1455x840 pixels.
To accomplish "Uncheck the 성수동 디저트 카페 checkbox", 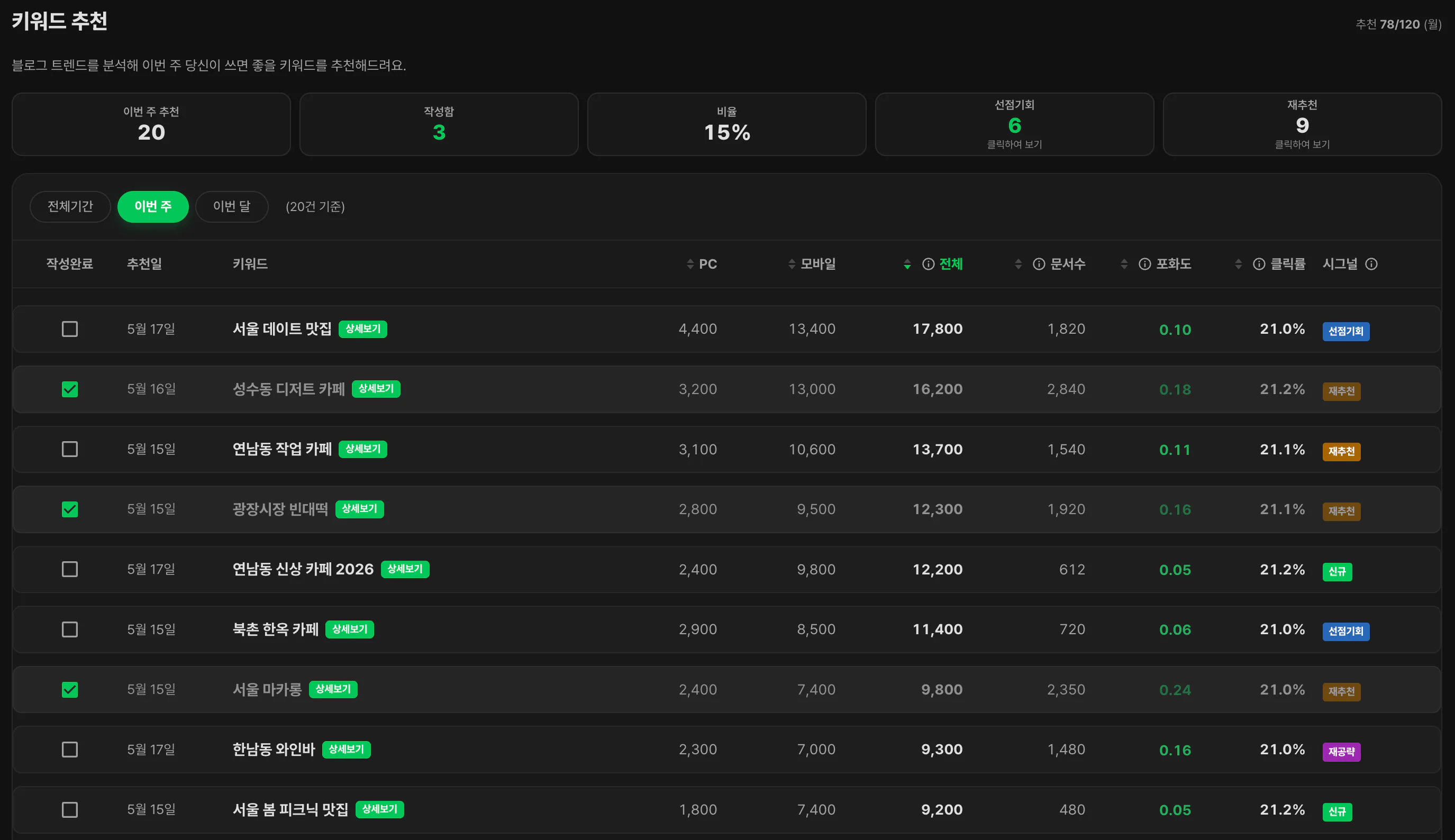I will (x=70, y=389).
